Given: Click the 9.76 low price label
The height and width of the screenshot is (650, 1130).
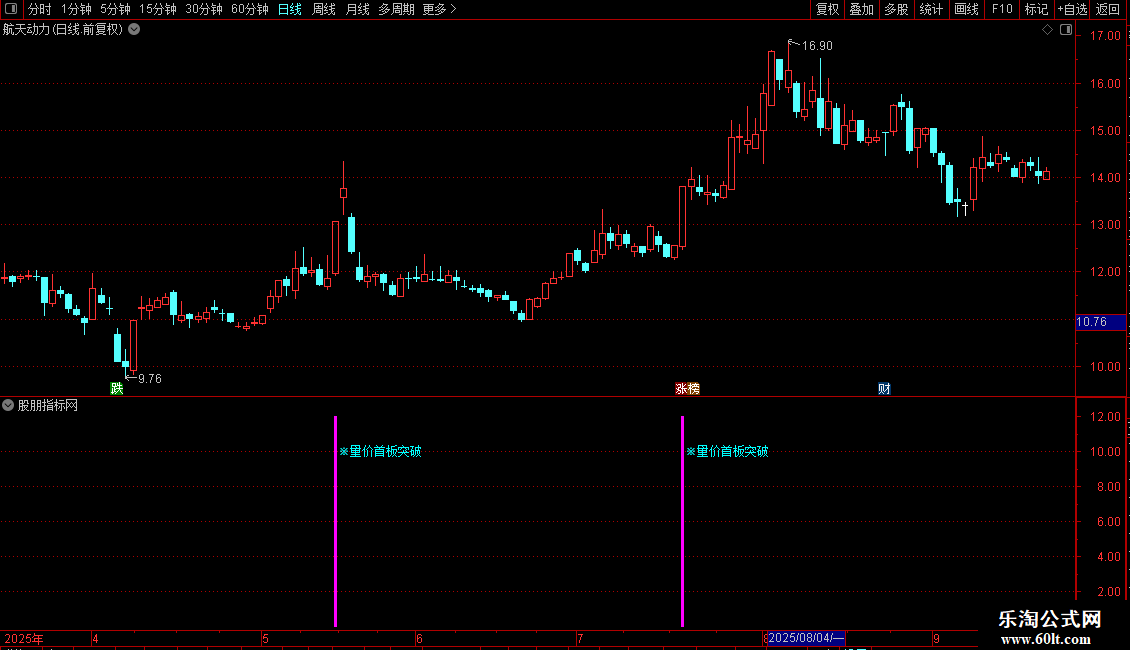Looking at the screenshot, I should click(x=150, y=379).
